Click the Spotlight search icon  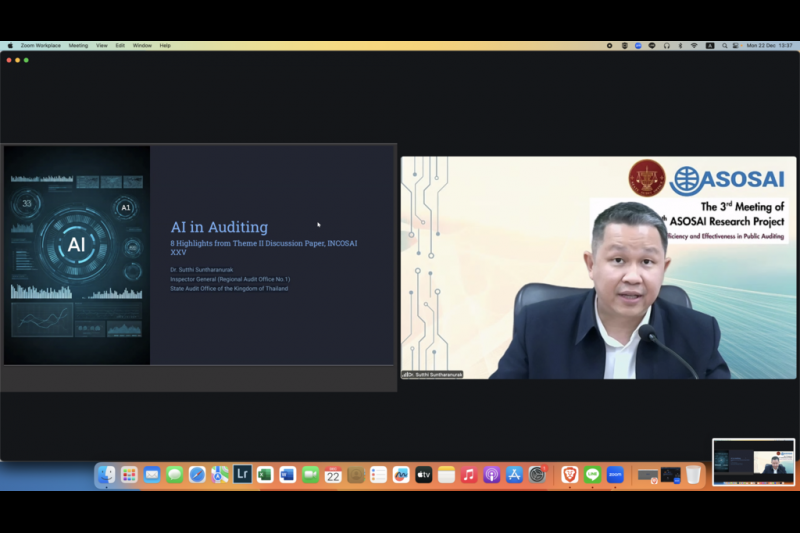point(723,46)
